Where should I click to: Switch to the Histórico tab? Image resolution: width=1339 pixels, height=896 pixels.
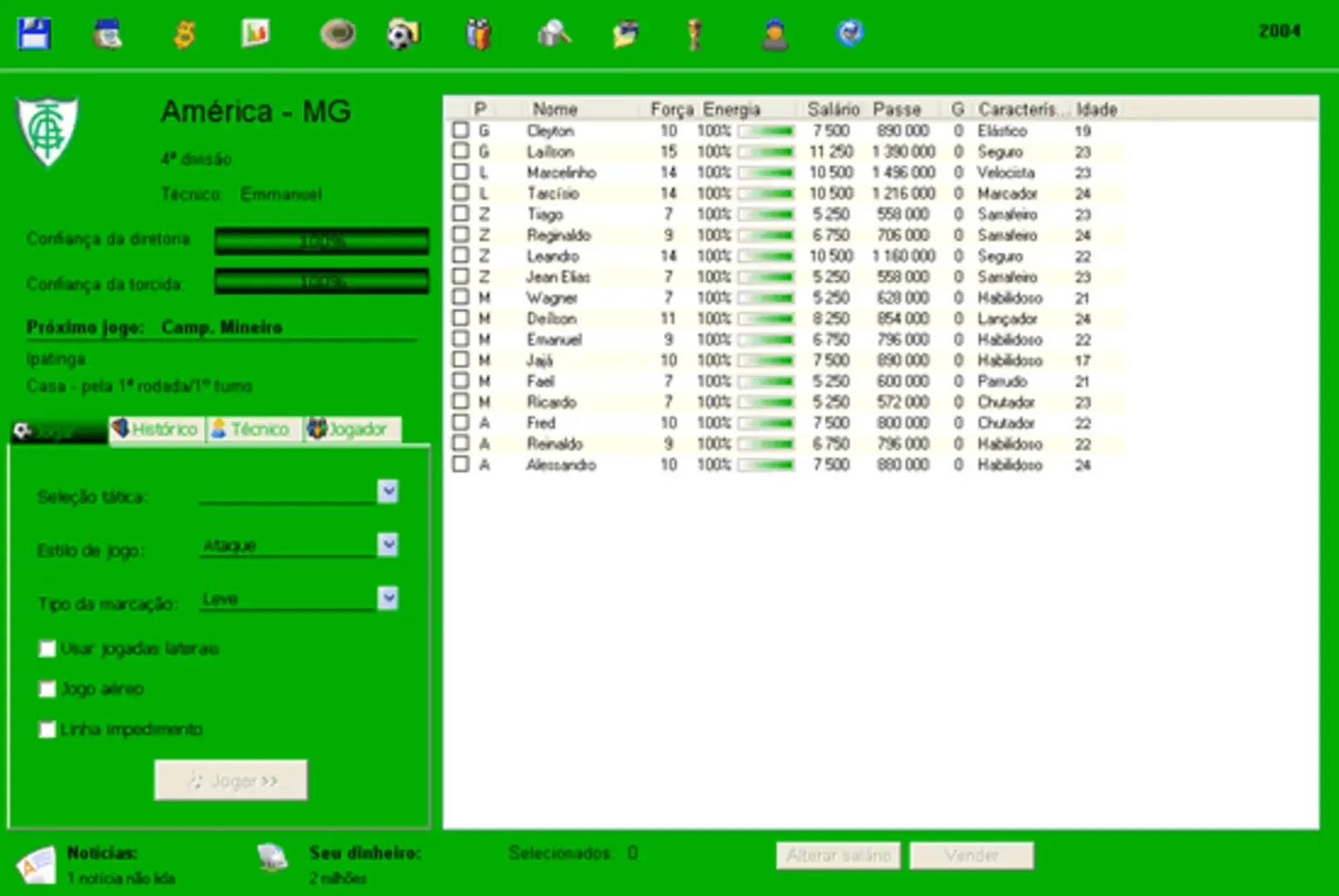click(x=157, y=429)
